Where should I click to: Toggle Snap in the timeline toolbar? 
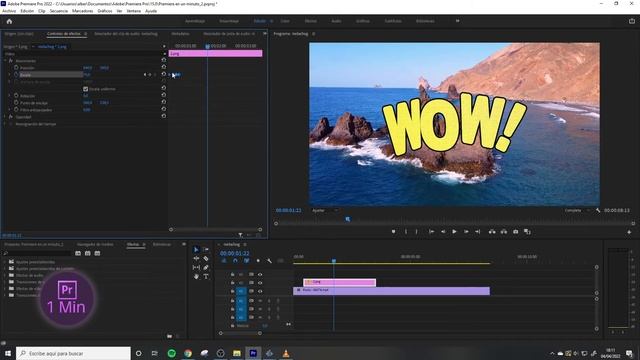coord(235,261)
